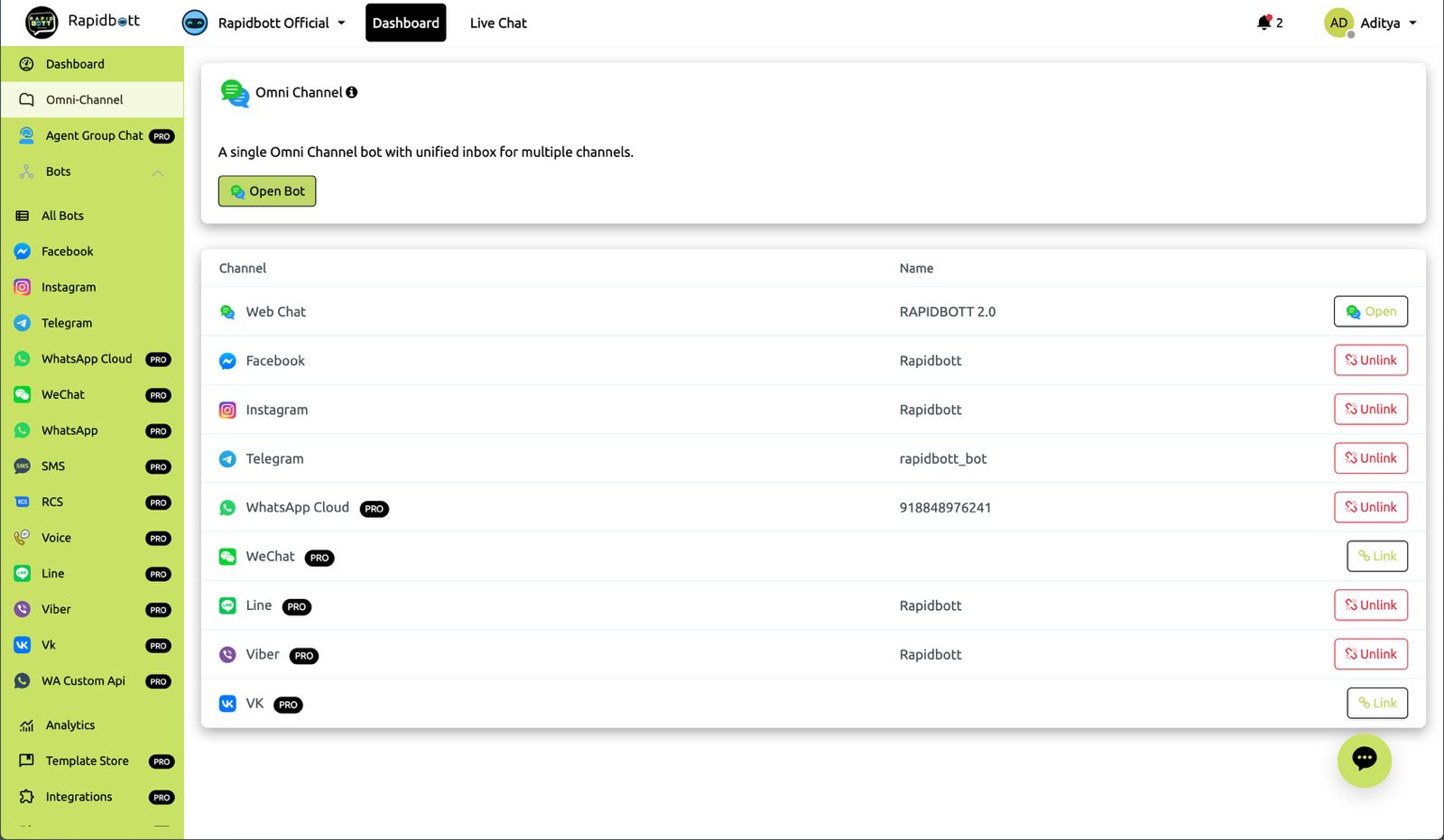
Task: Select WhatsApp Cloud in sidebar
Action: pyautogui.click(x=92, y=358)
